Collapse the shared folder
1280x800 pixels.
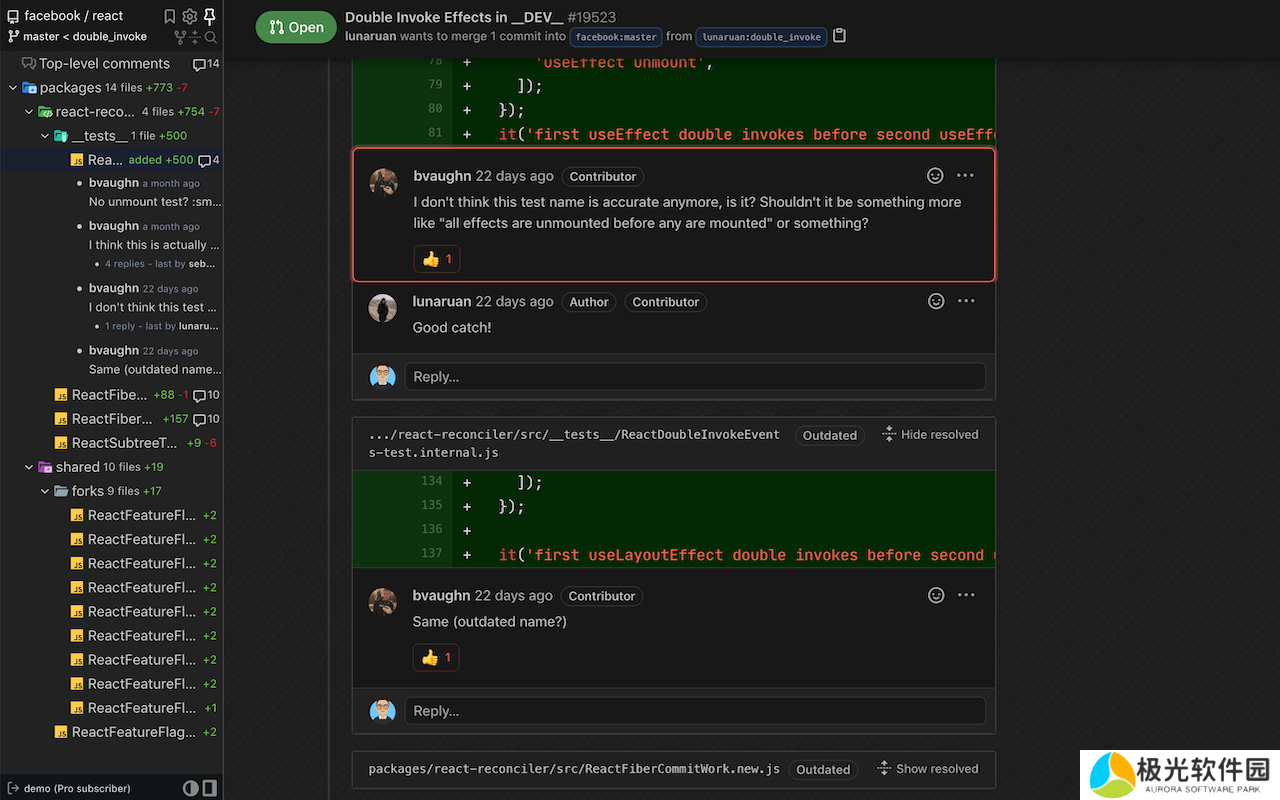point(29,467)
